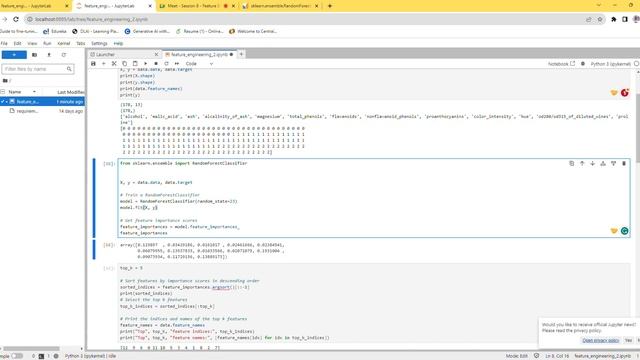Click the debugger bug icon

(x=583, y=64)
